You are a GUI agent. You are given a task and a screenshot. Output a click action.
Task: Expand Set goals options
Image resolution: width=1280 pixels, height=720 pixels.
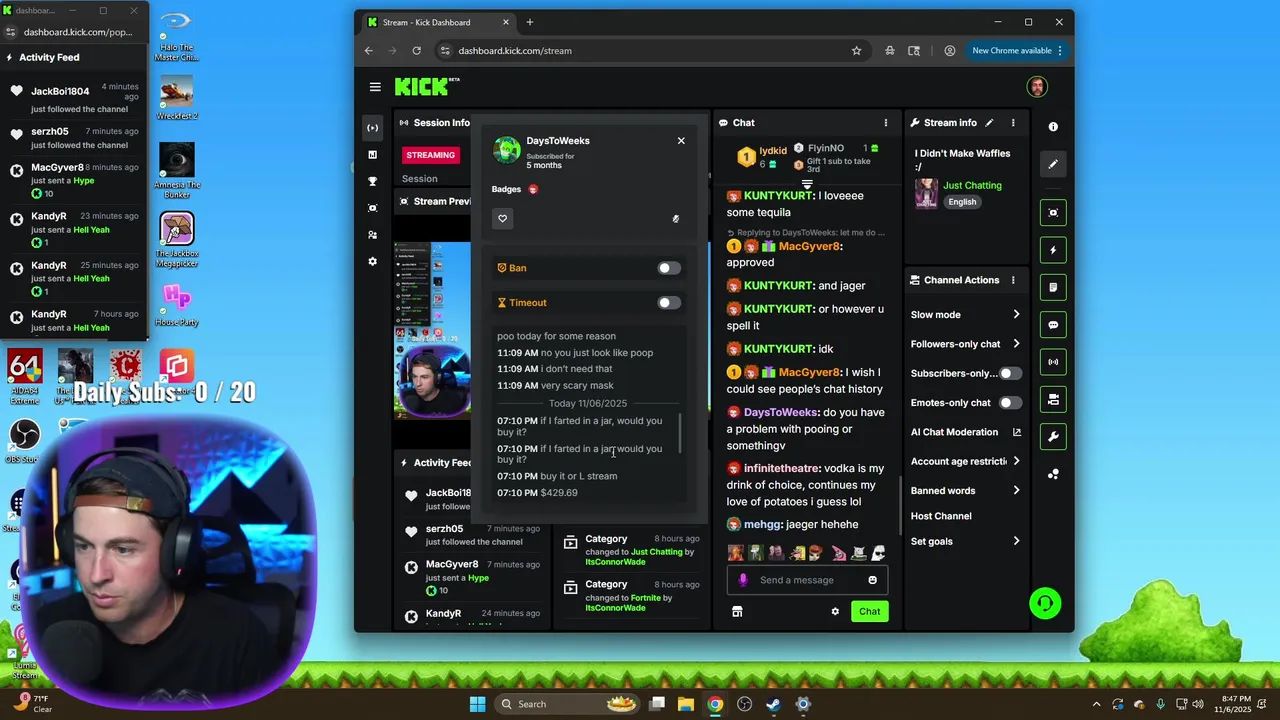pyautogui.click(x=1016, y=541)
